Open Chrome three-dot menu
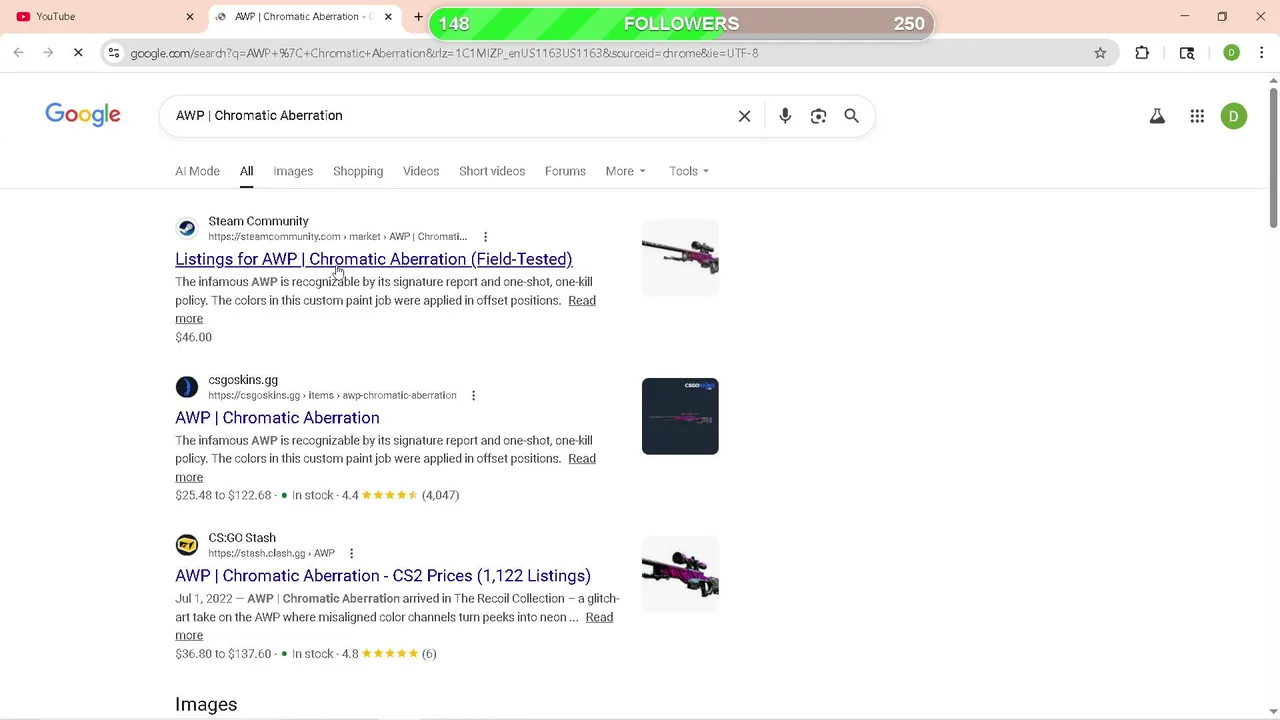This screenshot has width=1280, height=720. pyautogui.click(x=1262, y=53)
